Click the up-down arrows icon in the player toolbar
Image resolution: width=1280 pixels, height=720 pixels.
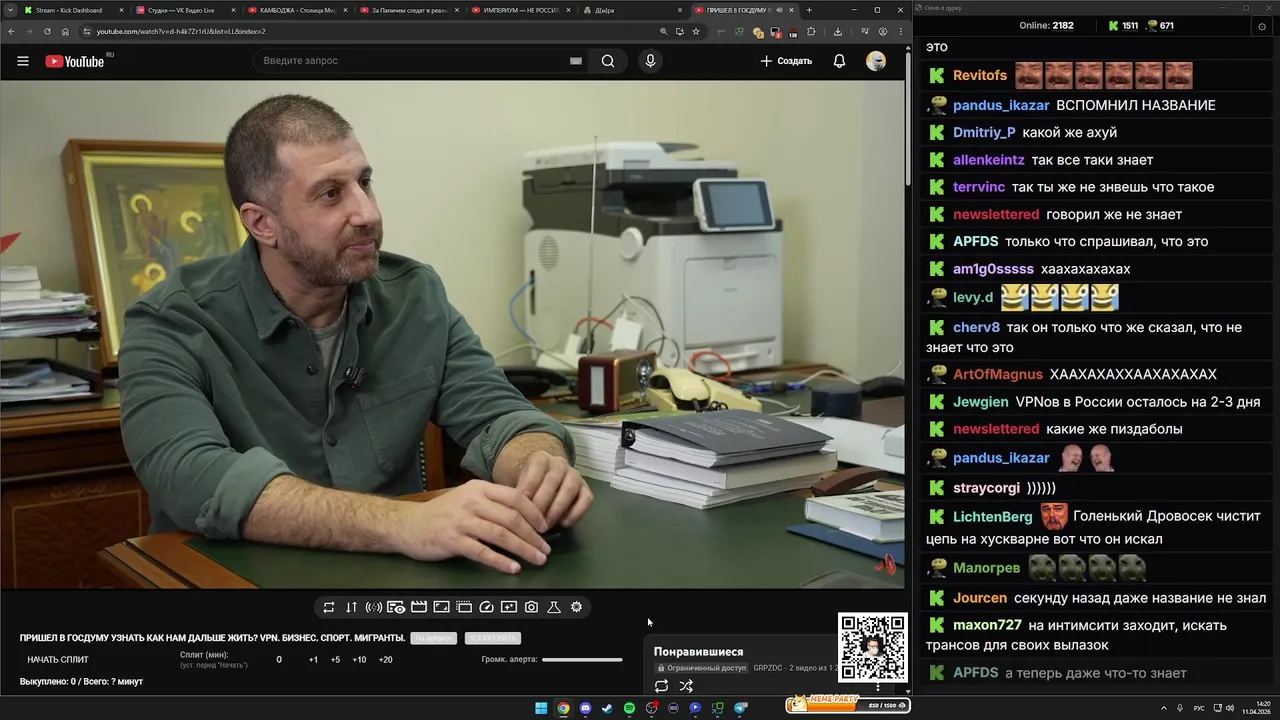click(x=351, y=607)
